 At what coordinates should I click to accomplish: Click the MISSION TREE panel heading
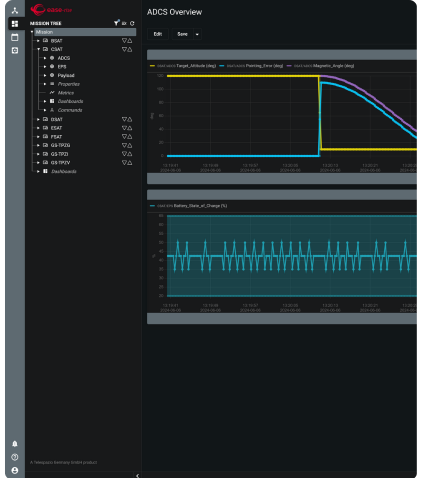click(46, 23)
